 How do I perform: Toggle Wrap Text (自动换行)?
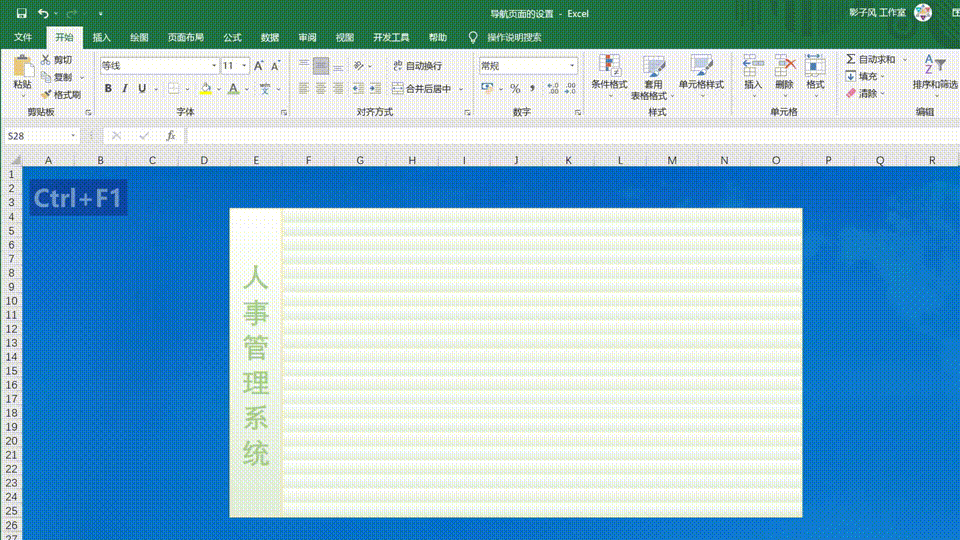[x=416, y=66]
